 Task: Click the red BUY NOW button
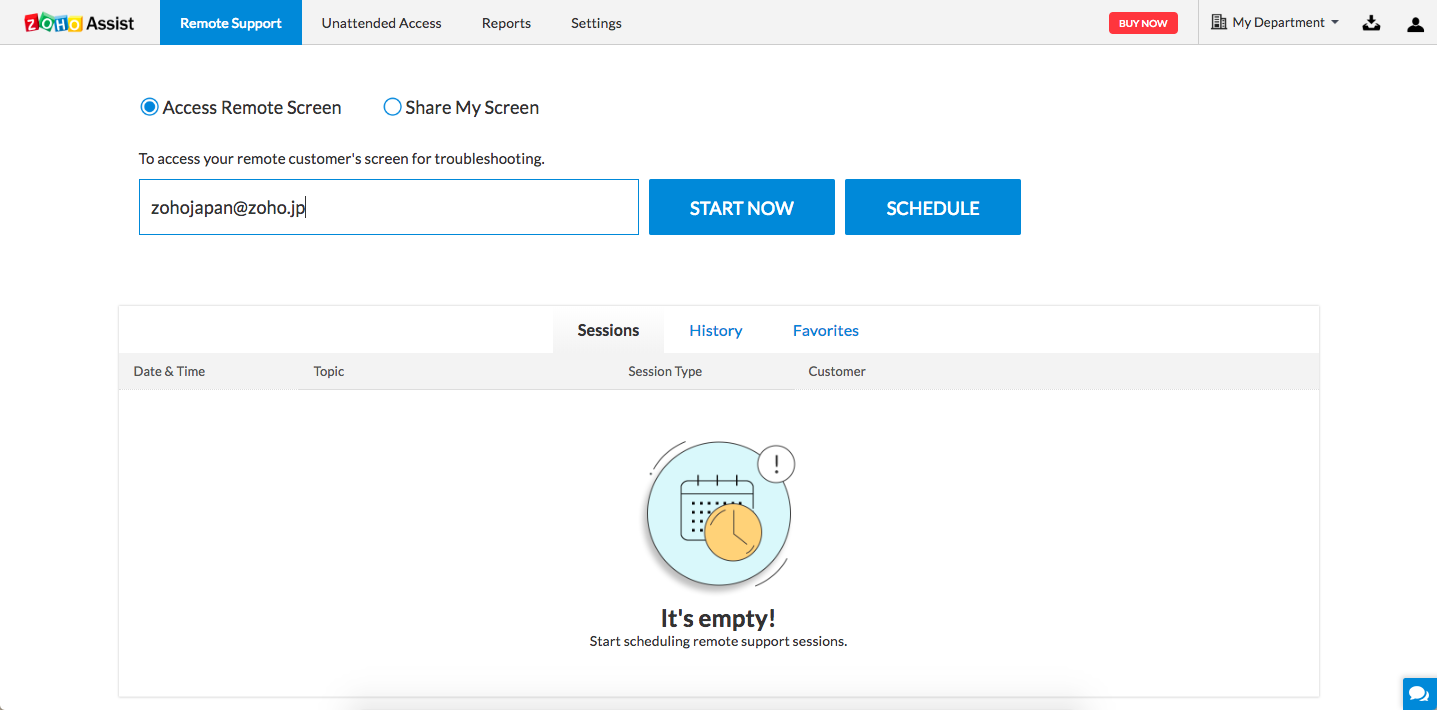pos(1143,23)
